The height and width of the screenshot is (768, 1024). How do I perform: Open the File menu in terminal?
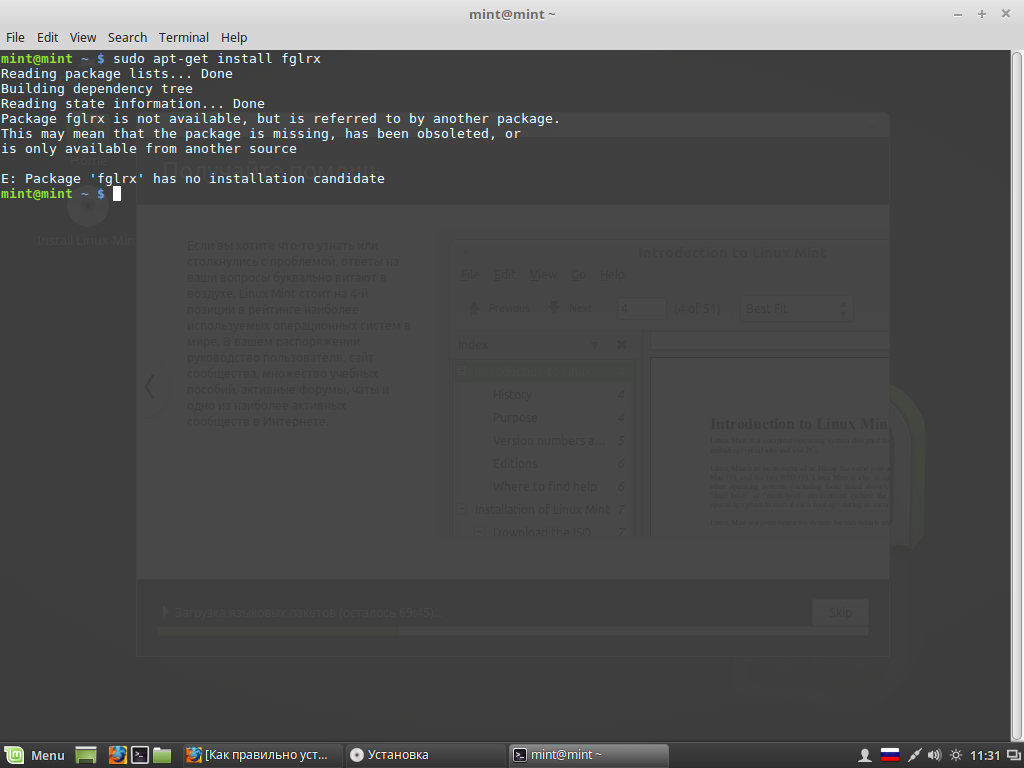point(15,37)
